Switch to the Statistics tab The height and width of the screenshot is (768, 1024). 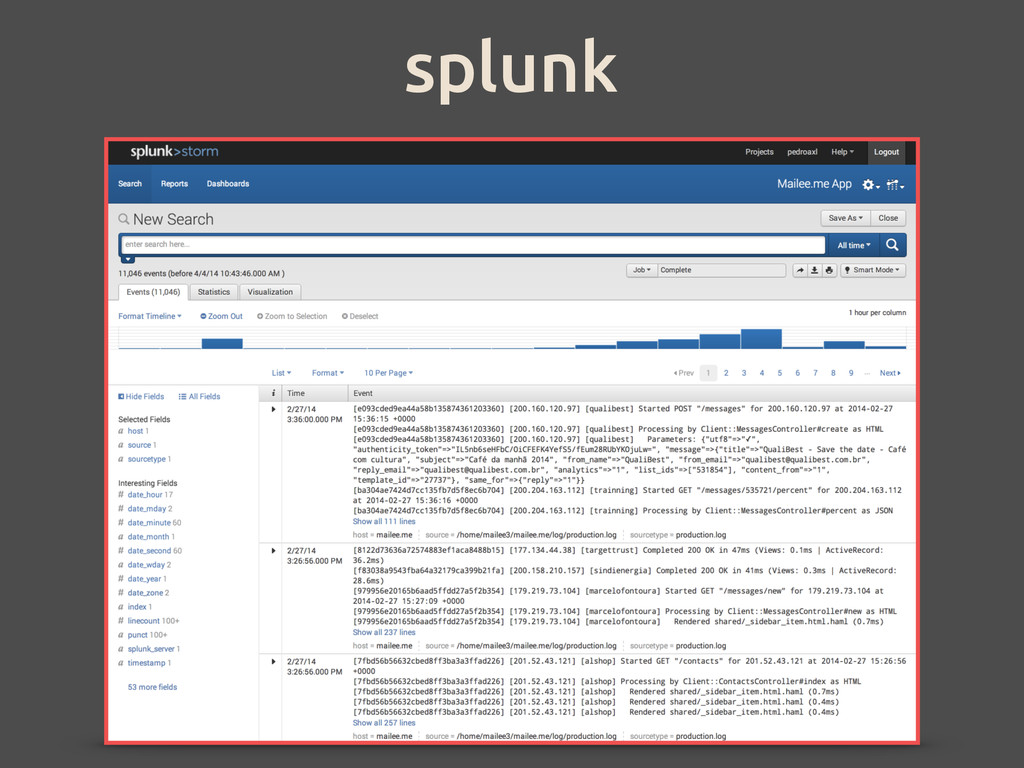tap(214, 292)
